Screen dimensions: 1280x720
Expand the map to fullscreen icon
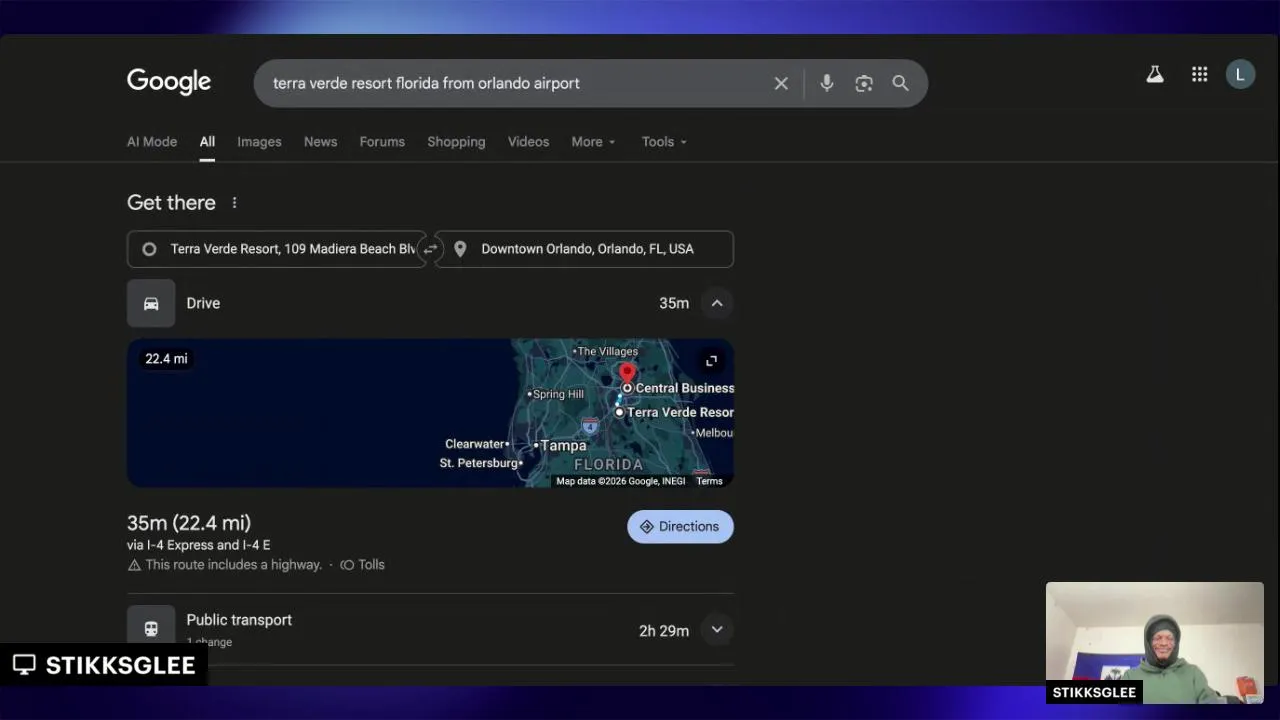(x=711, y=361)
